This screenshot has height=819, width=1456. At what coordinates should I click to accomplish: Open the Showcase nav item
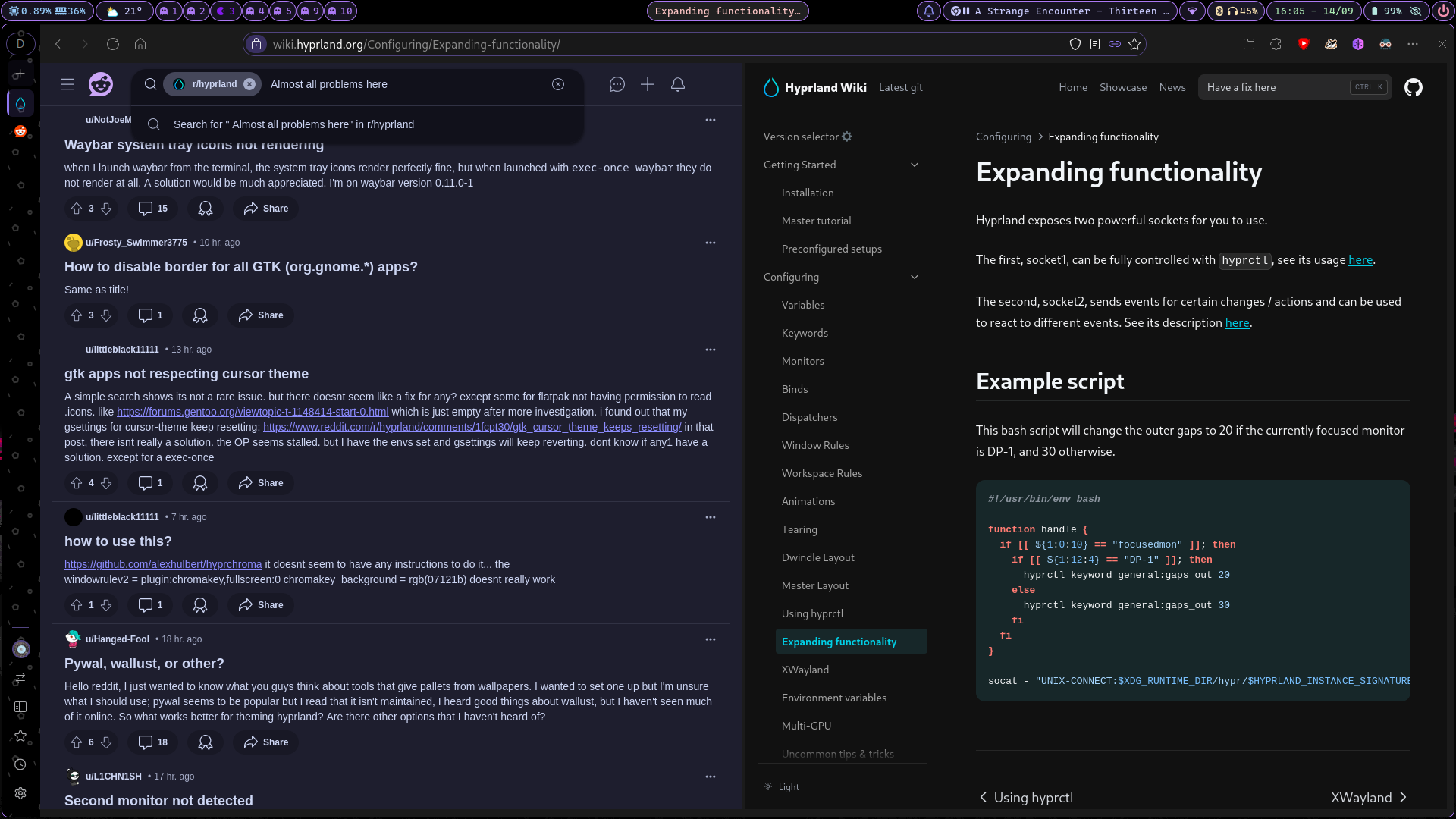(x=1122, y=87)
